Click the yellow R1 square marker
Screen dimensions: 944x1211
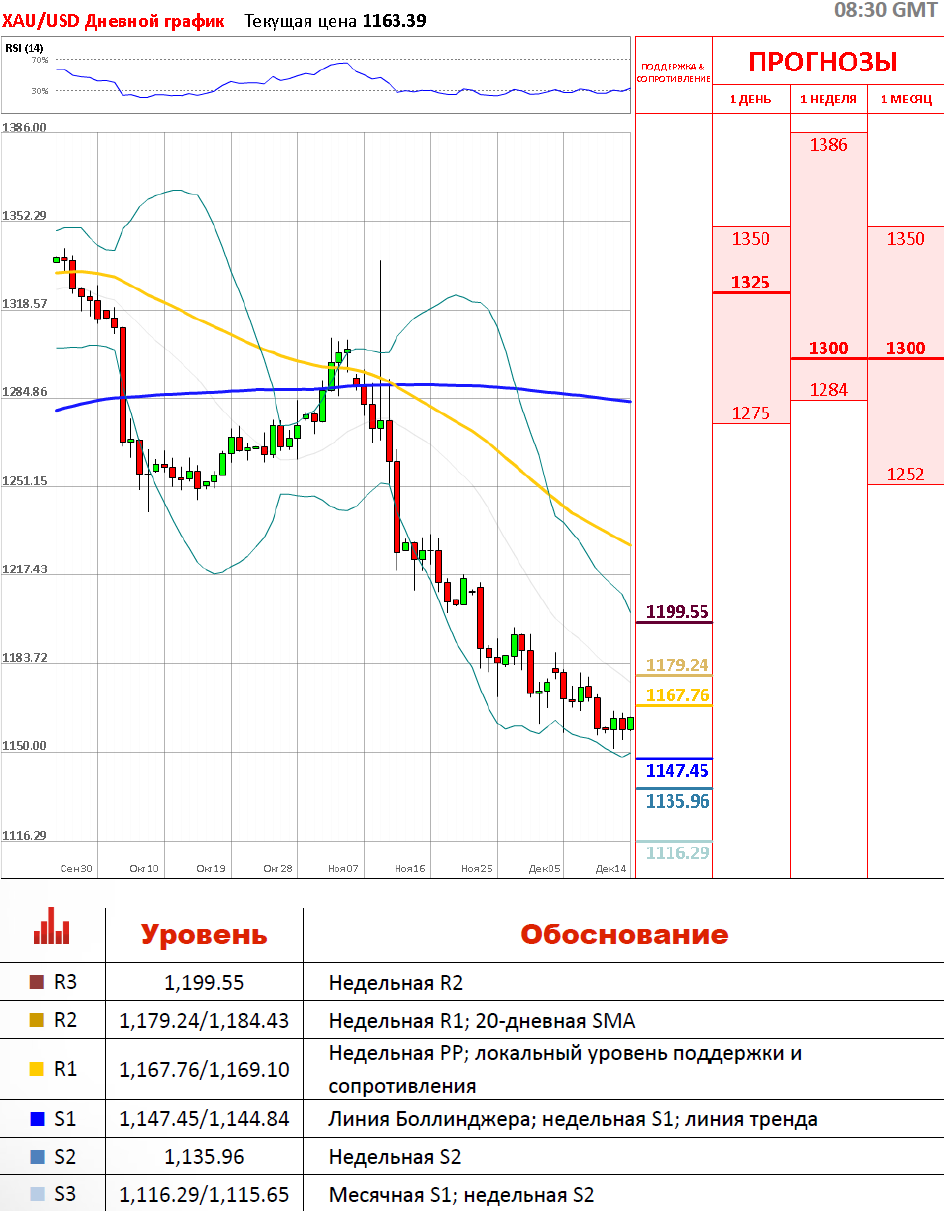(x=37, y=1069)
